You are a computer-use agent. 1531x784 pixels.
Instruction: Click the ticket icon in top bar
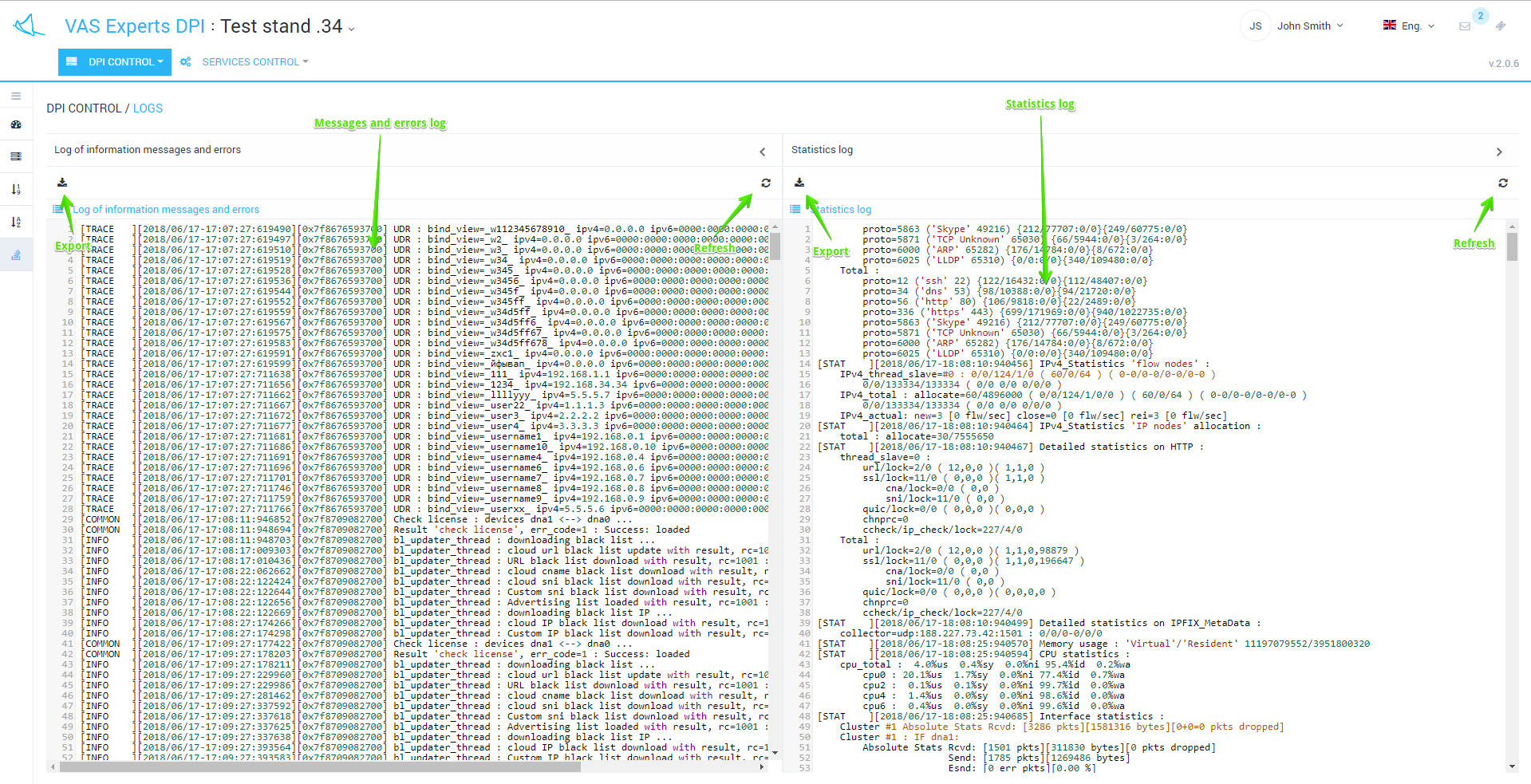pyautogui.click(x=1501, y=26)
